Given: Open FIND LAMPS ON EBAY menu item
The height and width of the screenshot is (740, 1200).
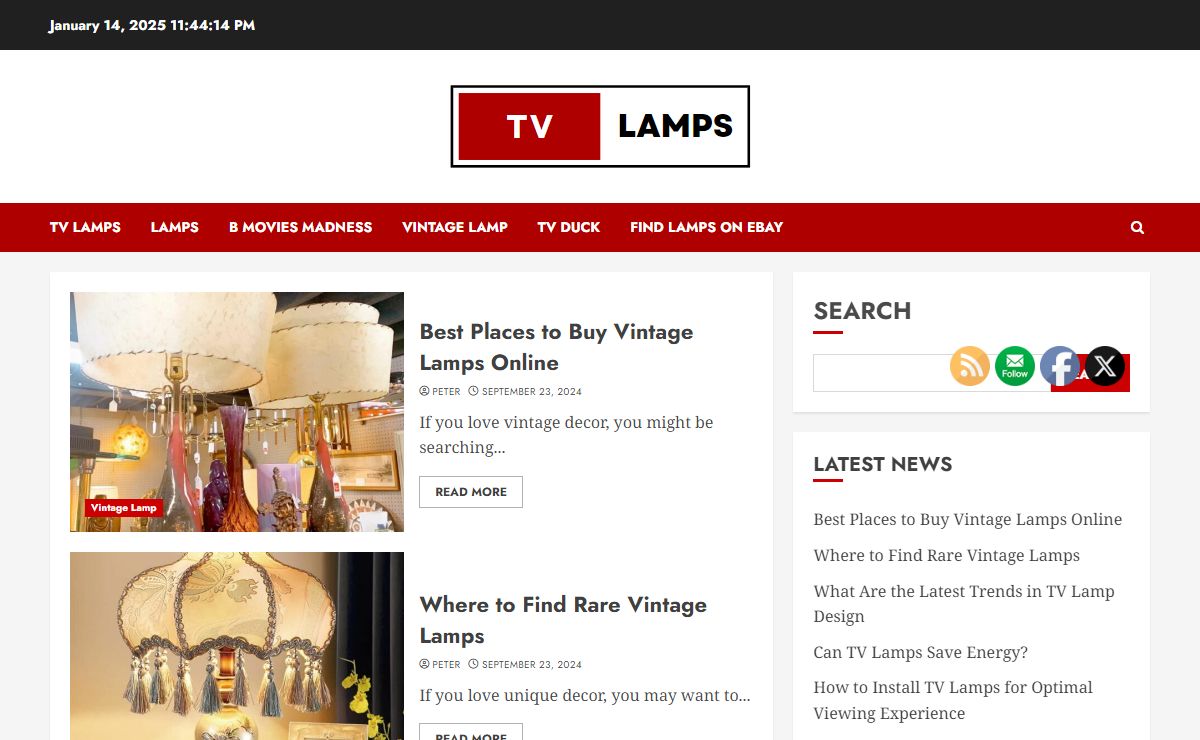Looking at the screenshot, I should [706, 227].
